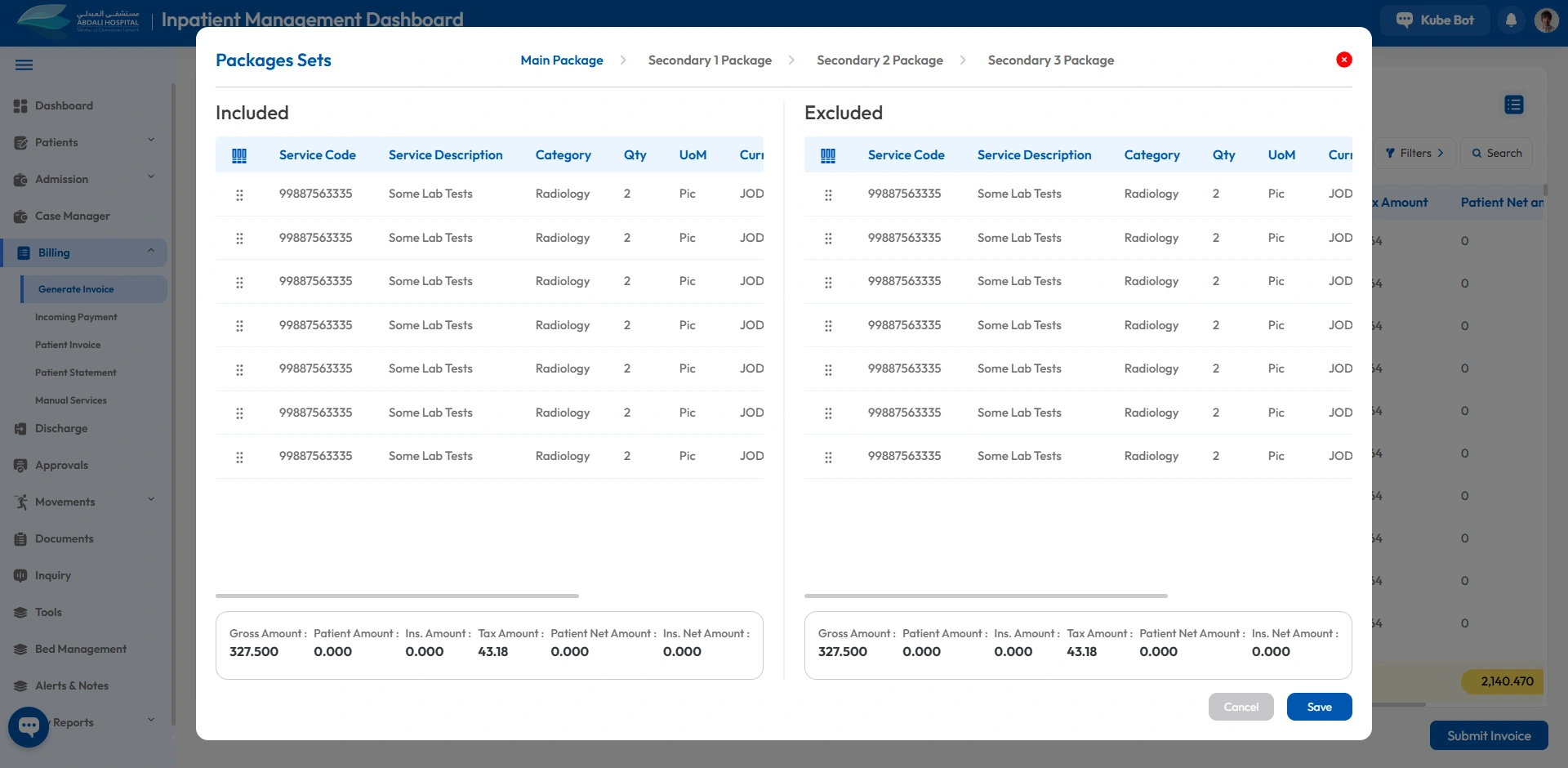Viewport: 1568px width, 768px height.
Task: Switch to Secondary 1 Package step
Action: (x=709, y=60)
